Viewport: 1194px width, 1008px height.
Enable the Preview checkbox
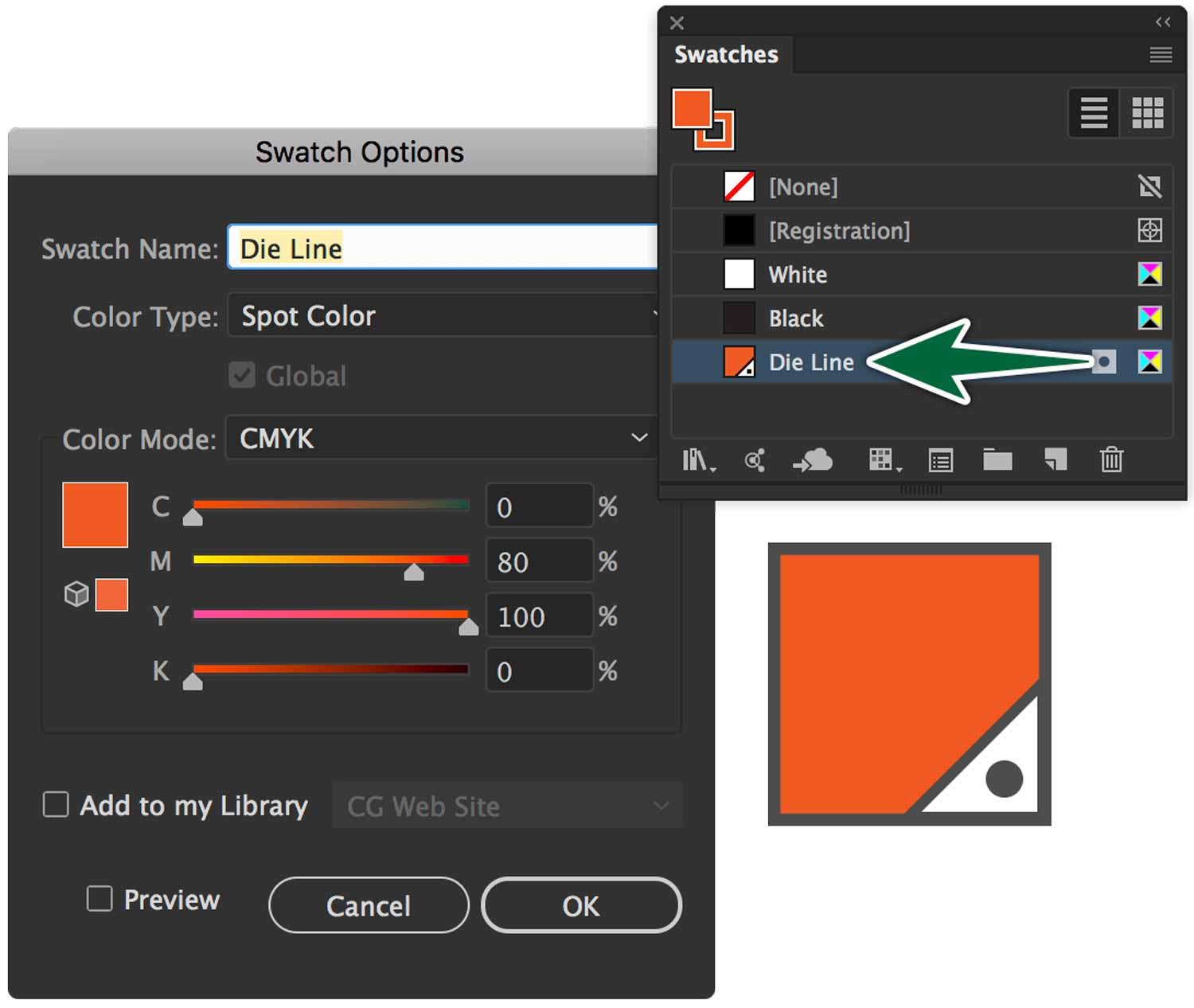tap(99, 899)
